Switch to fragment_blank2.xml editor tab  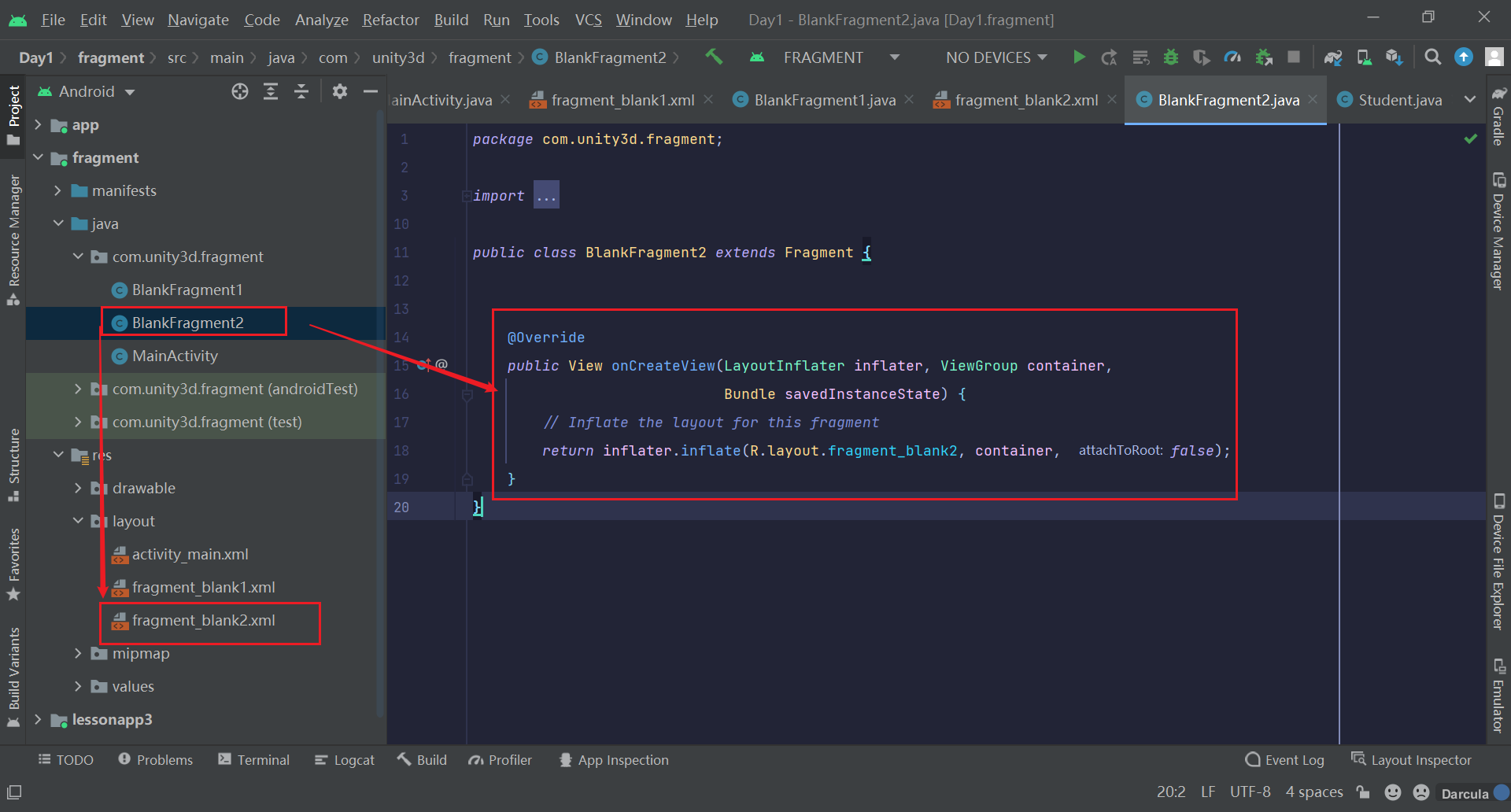(x=1026, y=100)
